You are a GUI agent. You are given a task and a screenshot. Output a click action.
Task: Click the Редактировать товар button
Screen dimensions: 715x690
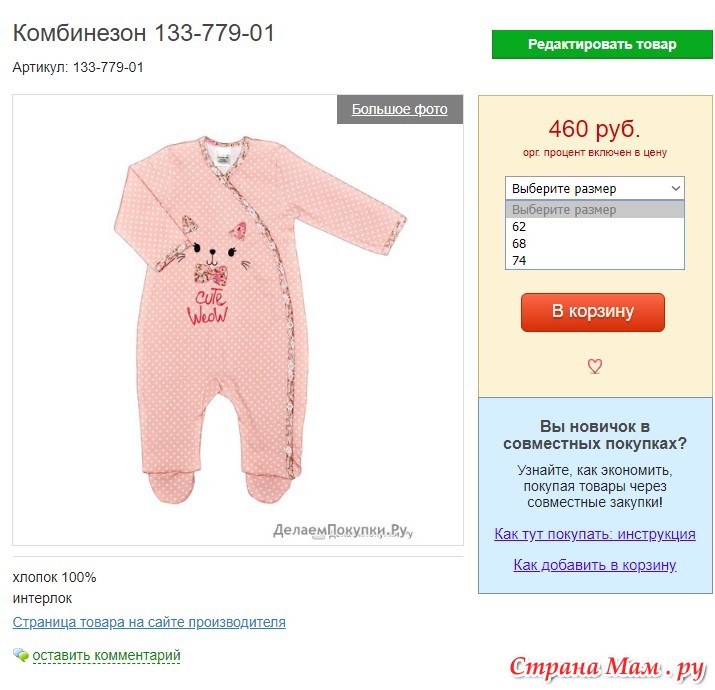click(602, 44)
